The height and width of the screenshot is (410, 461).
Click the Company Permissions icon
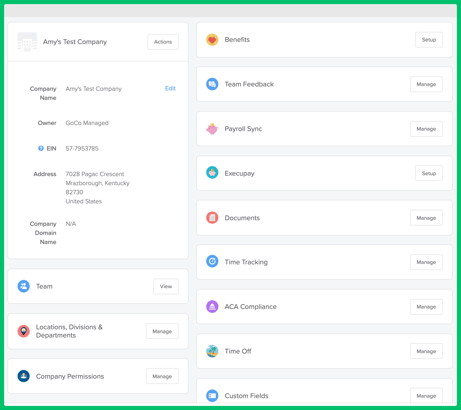point(23,376)
